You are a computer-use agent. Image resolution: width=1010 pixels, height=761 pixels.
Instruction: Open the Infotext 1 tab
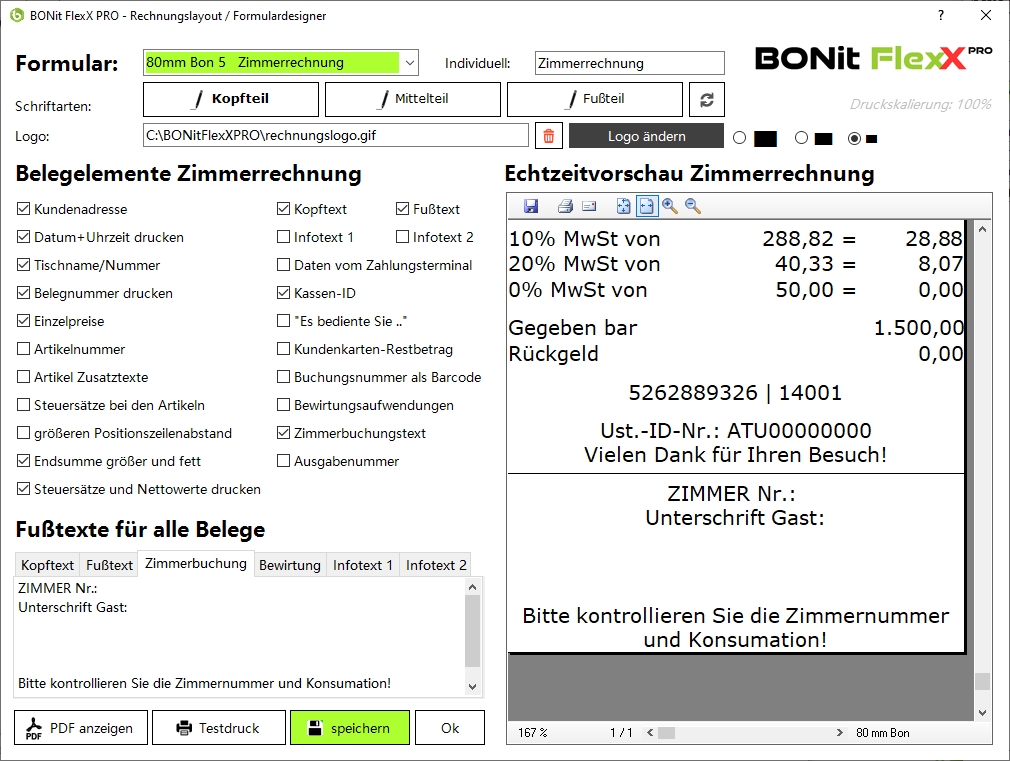pos(363,565)
